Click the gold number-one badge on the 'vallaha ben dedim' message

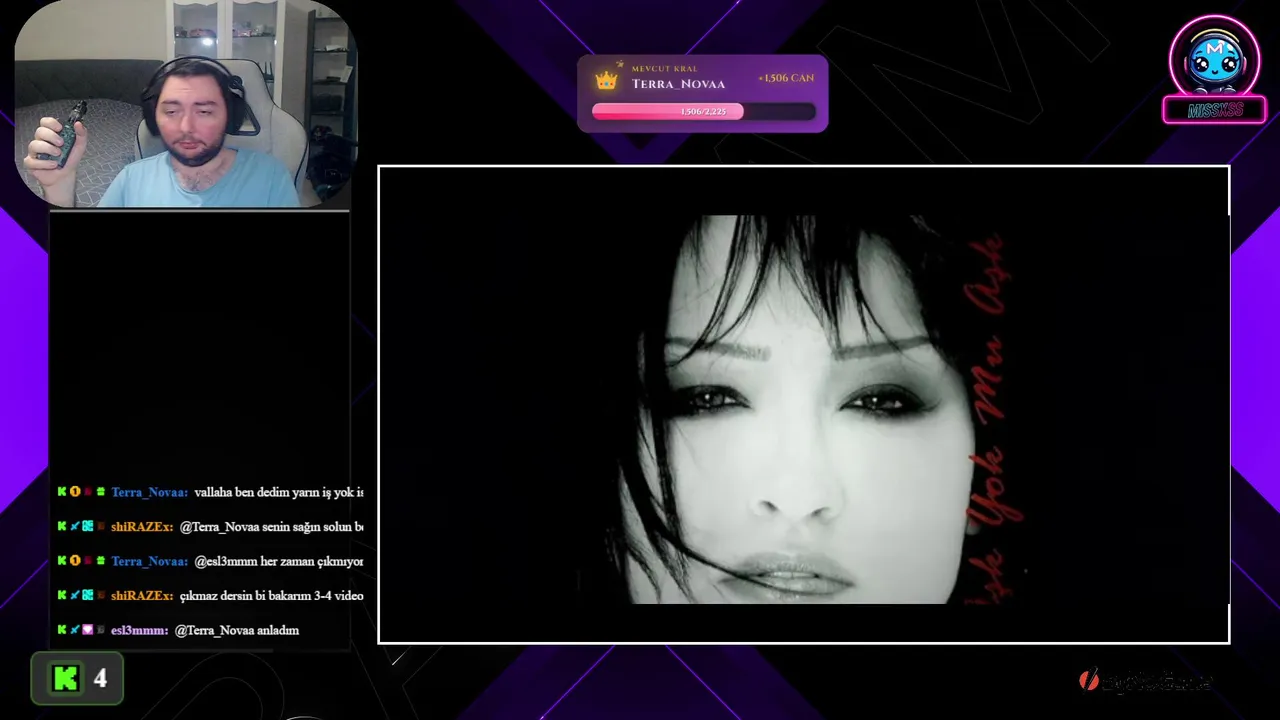click(x=75, y=492)
